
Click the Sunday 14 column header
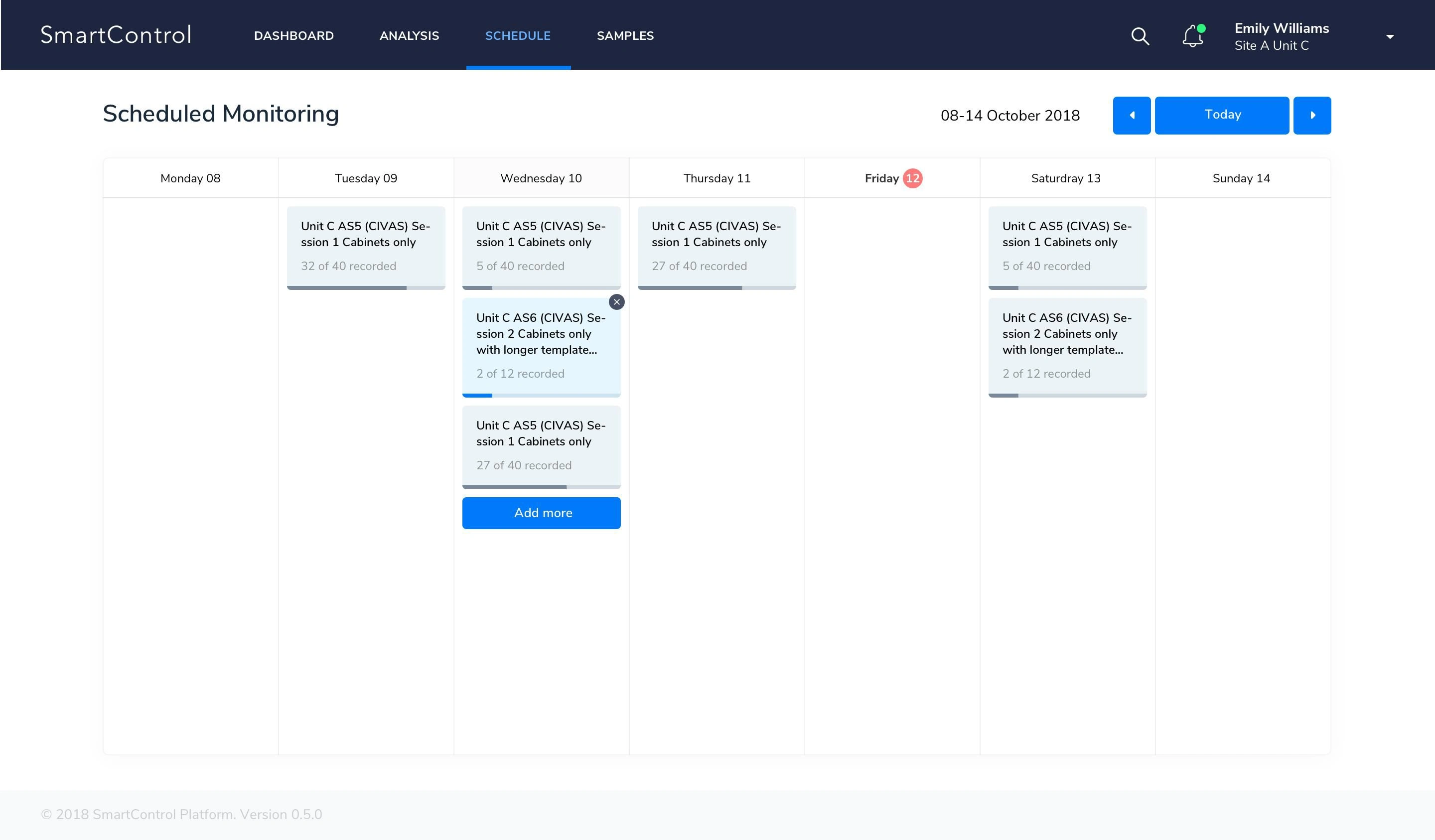click(x=1241, y=178)
